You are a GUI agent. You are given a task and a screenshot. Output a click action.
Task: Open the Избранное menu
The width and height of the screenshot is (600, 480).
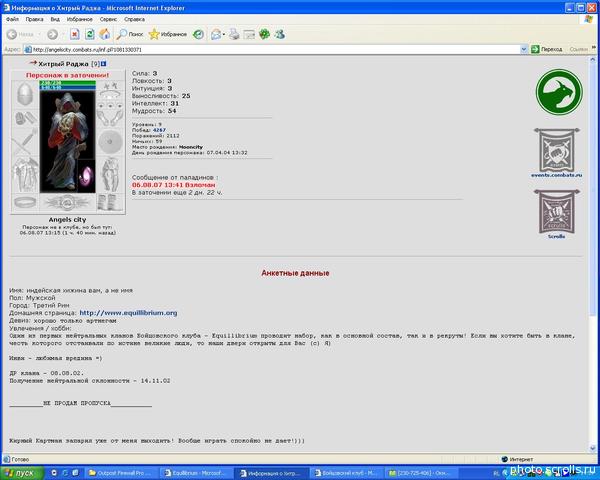80,19
